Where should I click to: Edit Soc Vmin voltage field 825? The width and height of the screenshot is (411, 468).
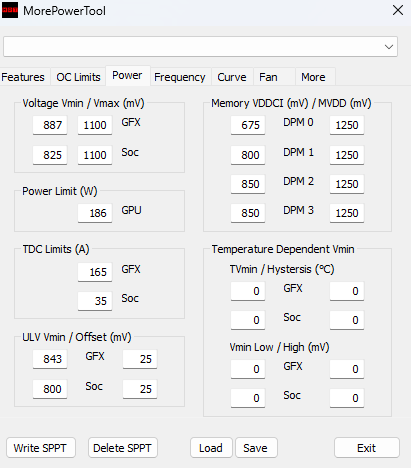coord(50,155)
